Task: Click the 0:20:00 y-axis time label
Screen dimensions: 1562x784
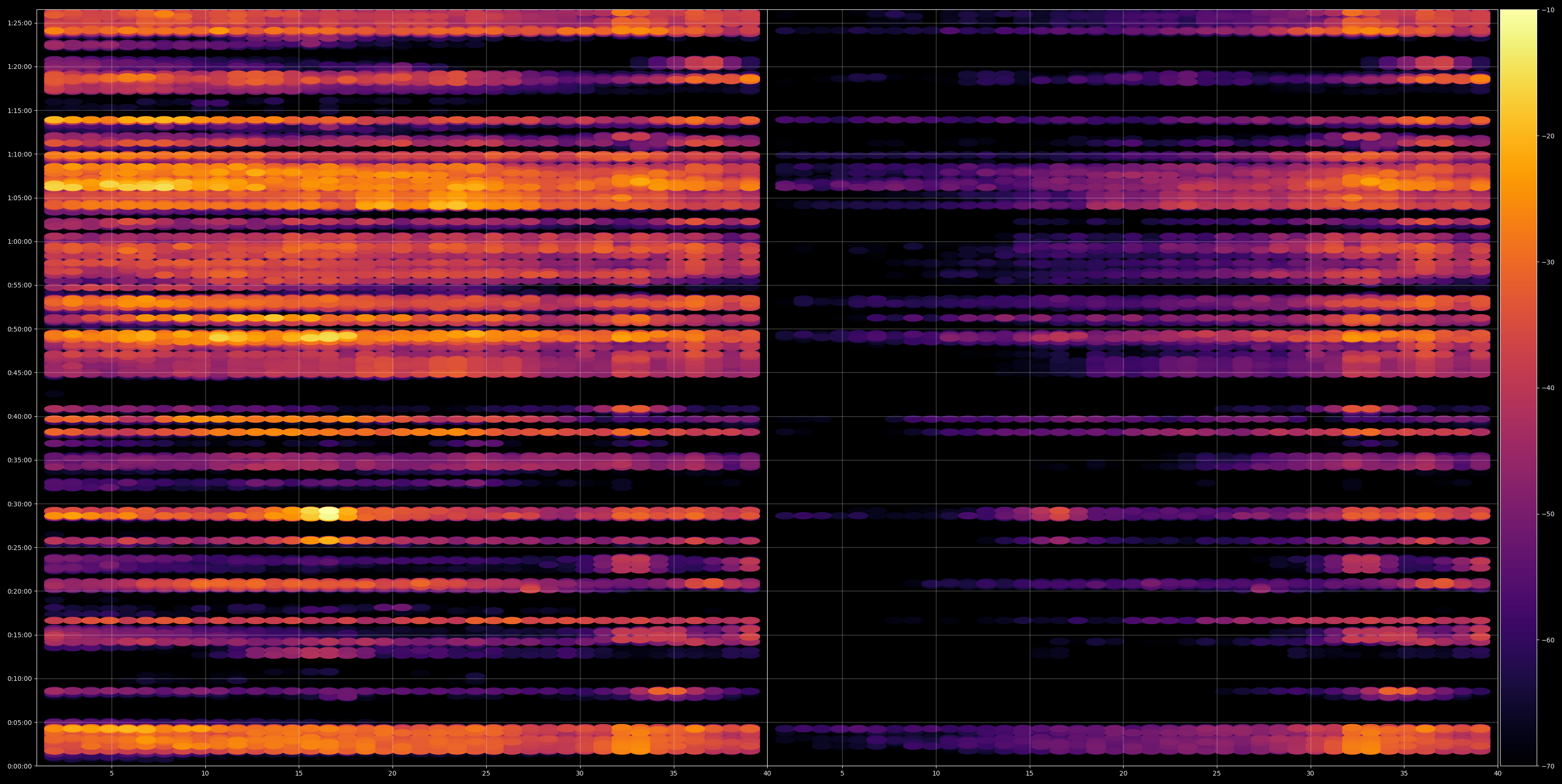Action: (19, 591)
